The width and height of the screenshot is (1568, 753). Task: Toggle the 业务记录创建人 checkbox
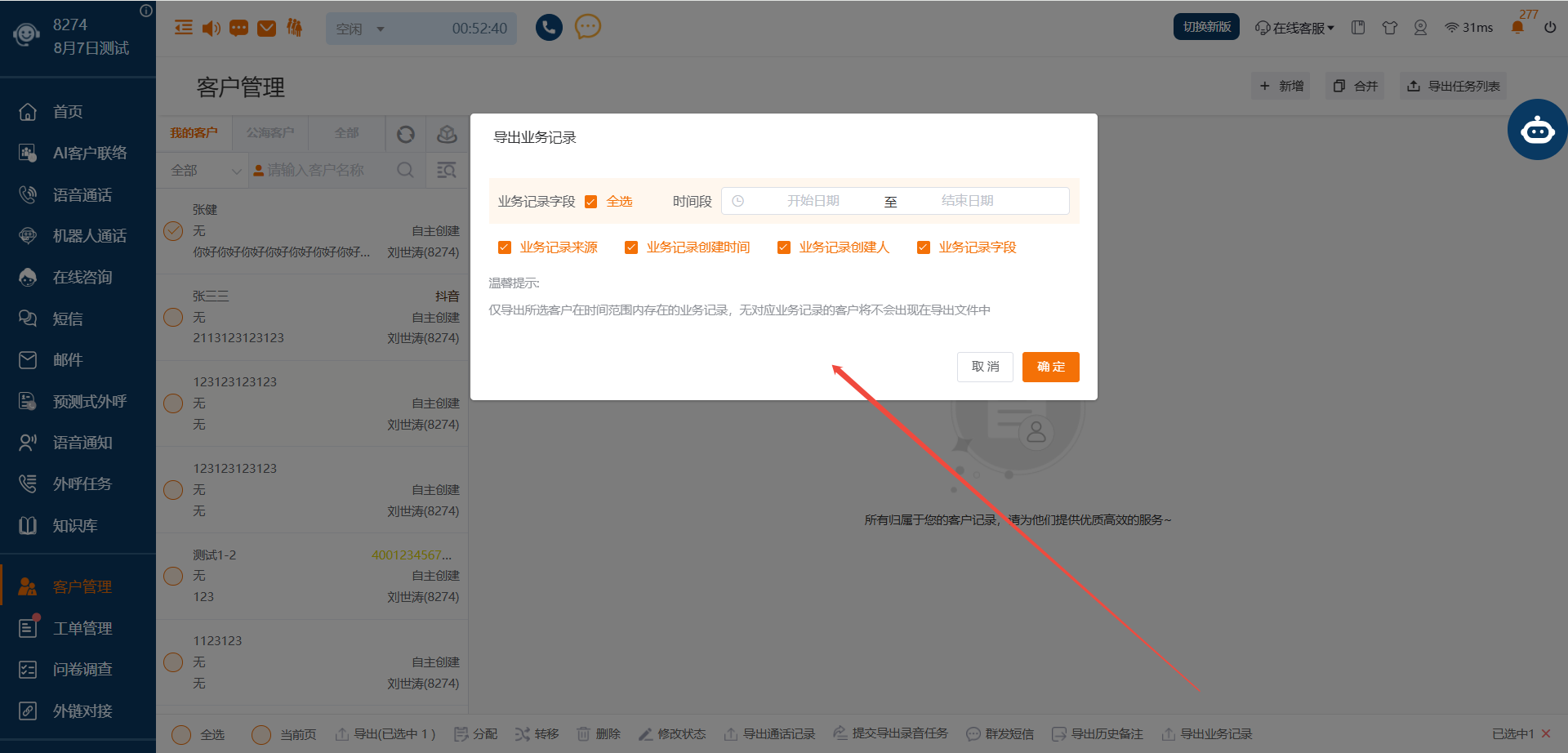click(x=784, y=247)
